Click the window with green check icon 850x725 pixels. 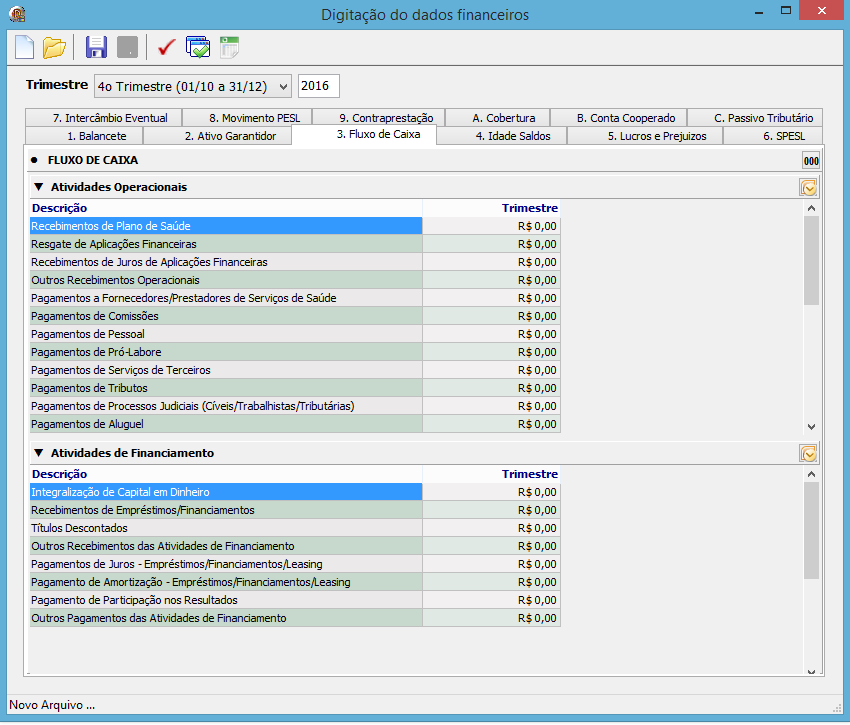pyautogui.click(x=198, y=47)
